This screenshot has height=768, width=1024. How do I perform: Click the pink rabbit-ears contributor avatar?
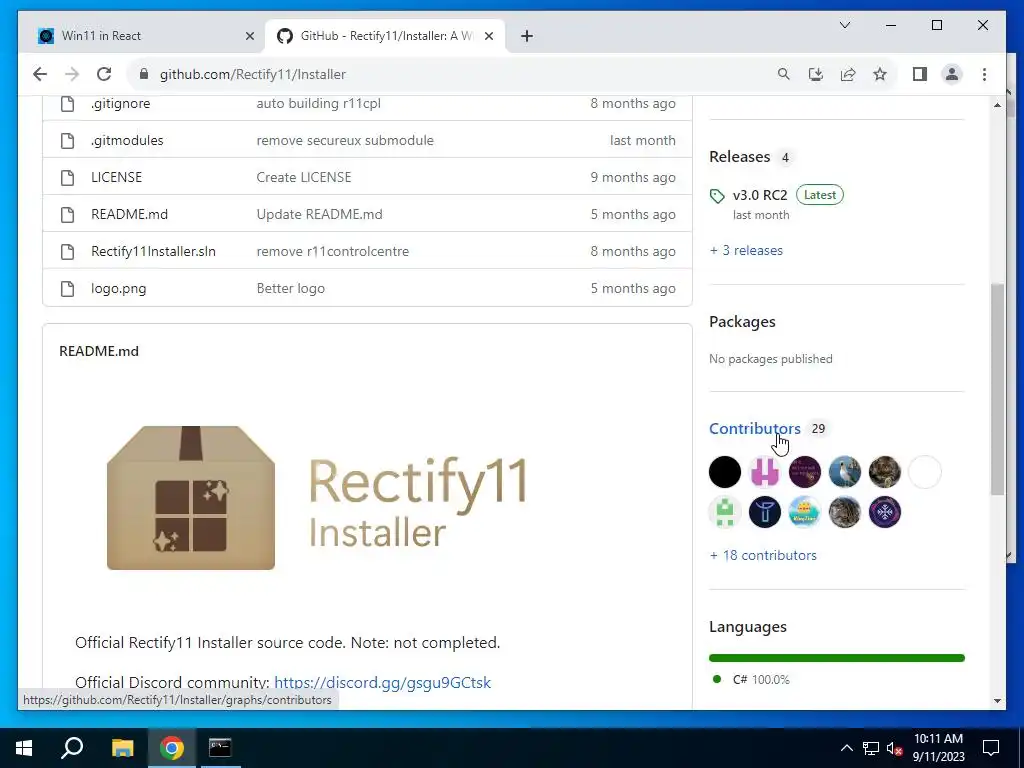(765, 472)
